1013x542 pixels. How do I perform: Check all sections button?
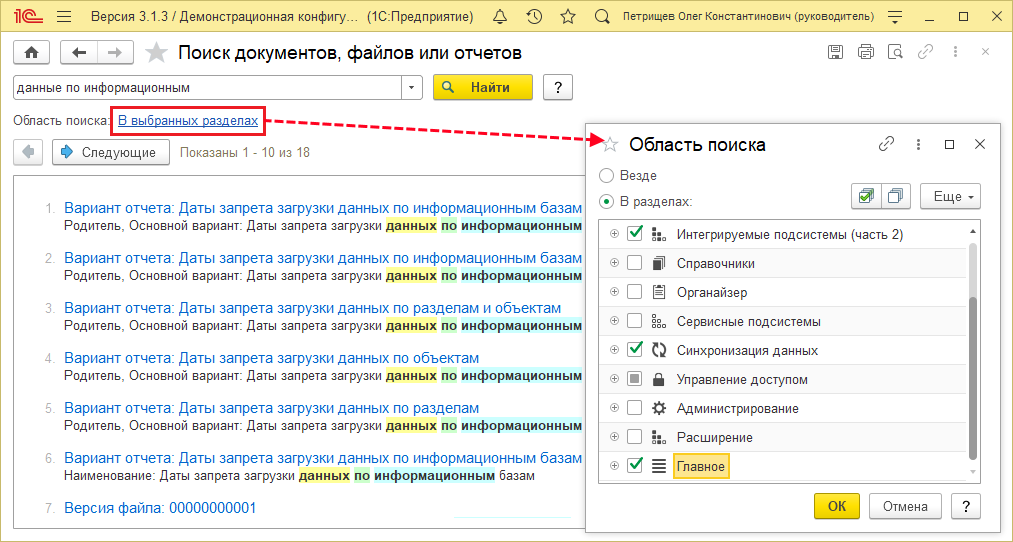866,196
